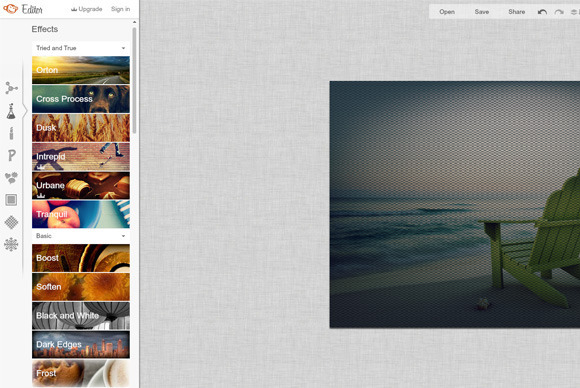
Task: Apply the Cross Process effect thumbnail
Action: coord(81,99)
